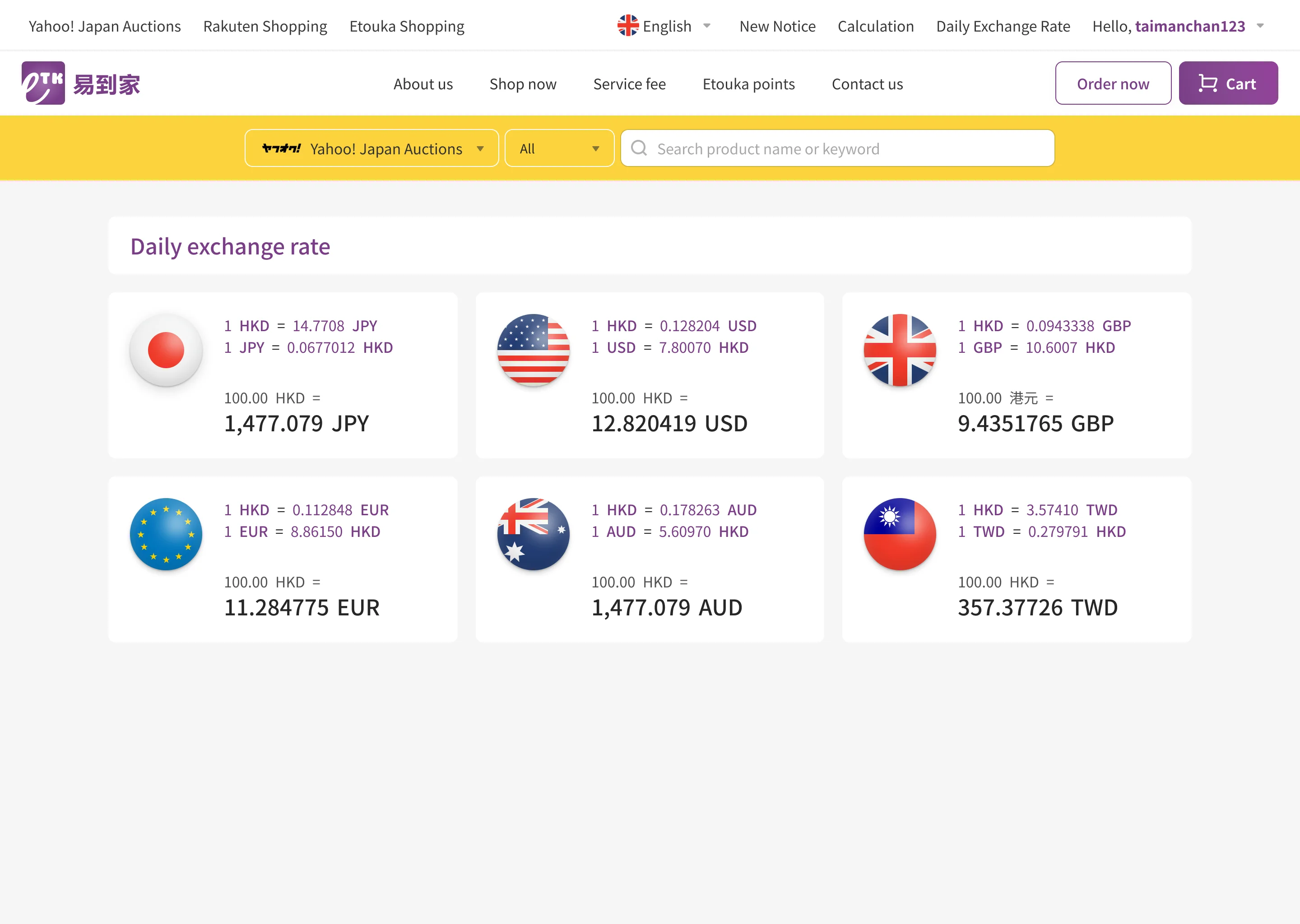
Task: Visit the Rakuten Shopping link
Action: [265, 26]
